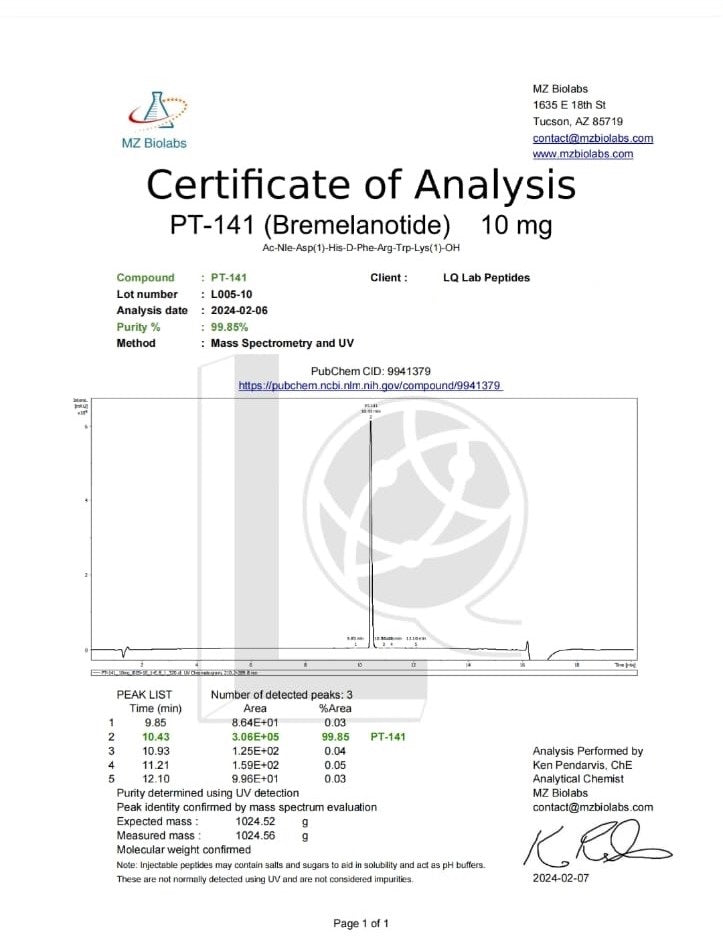Click the main chromatogram peak
The width and height of the screenshot is (723, 948).
click(371, 532)
